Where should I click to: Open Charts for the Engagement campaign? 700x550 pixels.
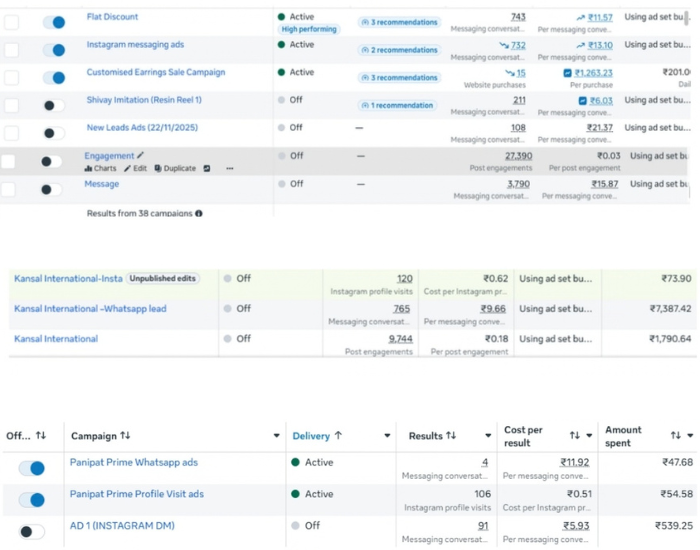(100, 168)
